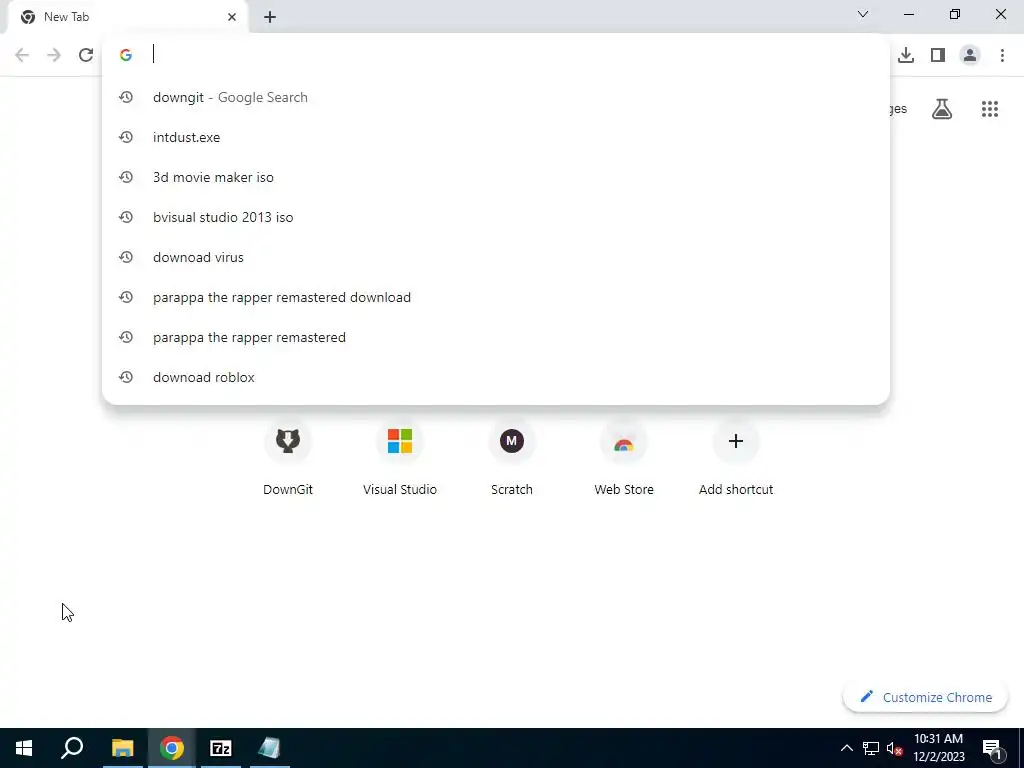
Task: Open the notepad-like taskbar app
Action: point(270,748)
